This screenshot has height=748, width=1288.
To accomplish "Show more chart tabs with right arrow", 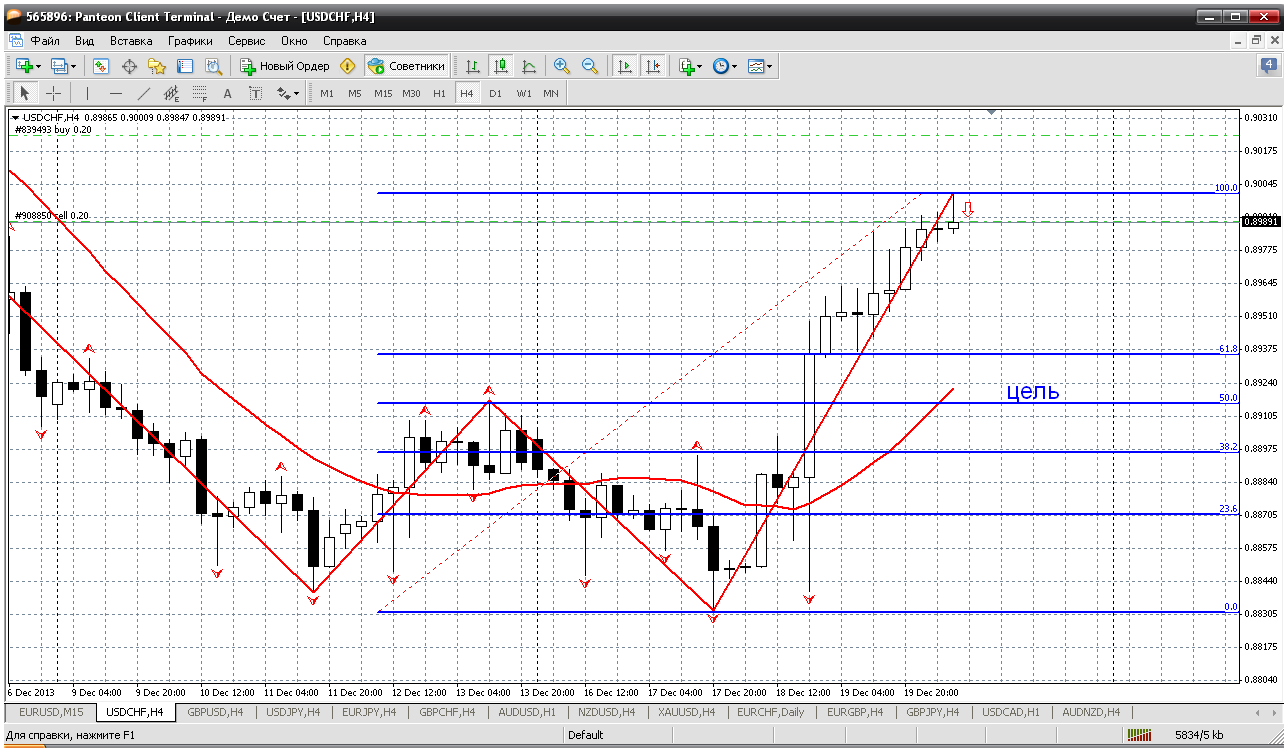I will 1274,712.
